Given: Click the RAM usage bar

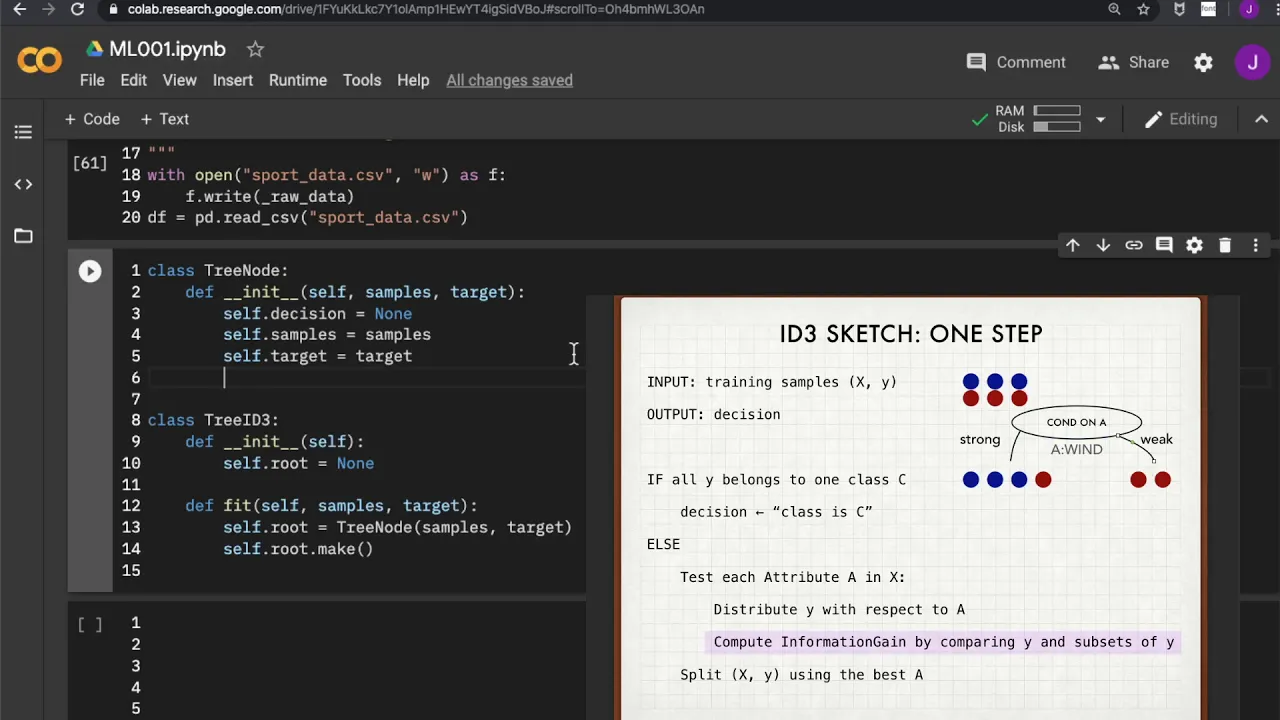Looking at the screenshot, I should [1057, 111].
